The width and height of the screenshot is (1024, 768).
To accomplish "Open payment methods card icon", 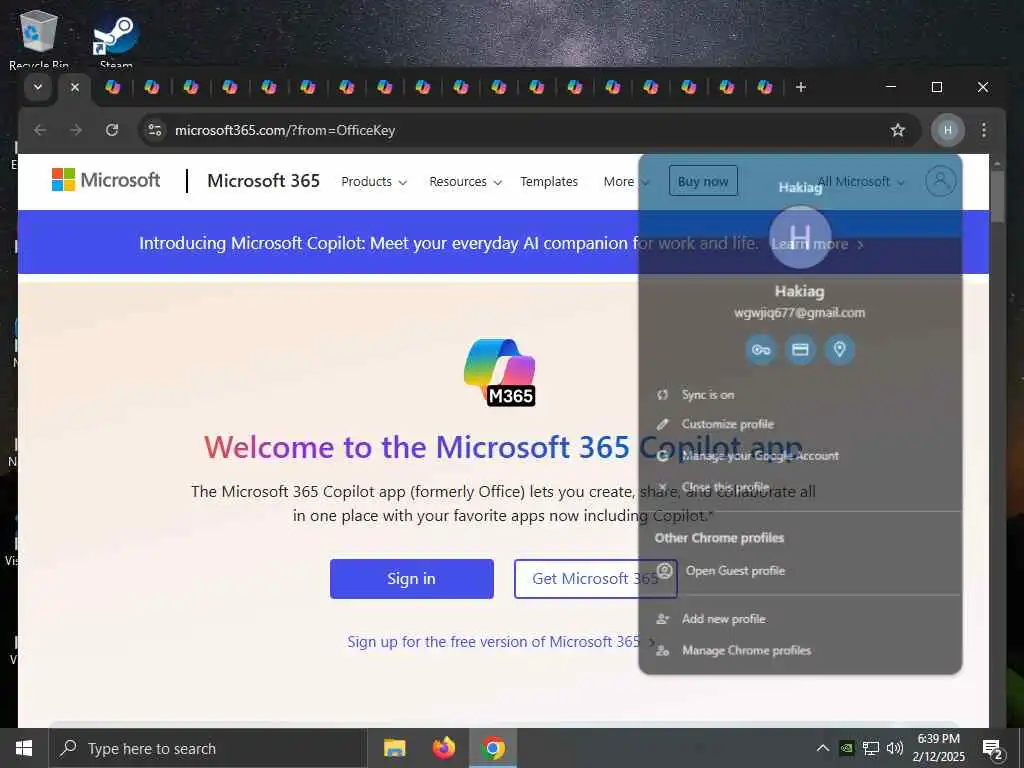I will click(800, 349).
